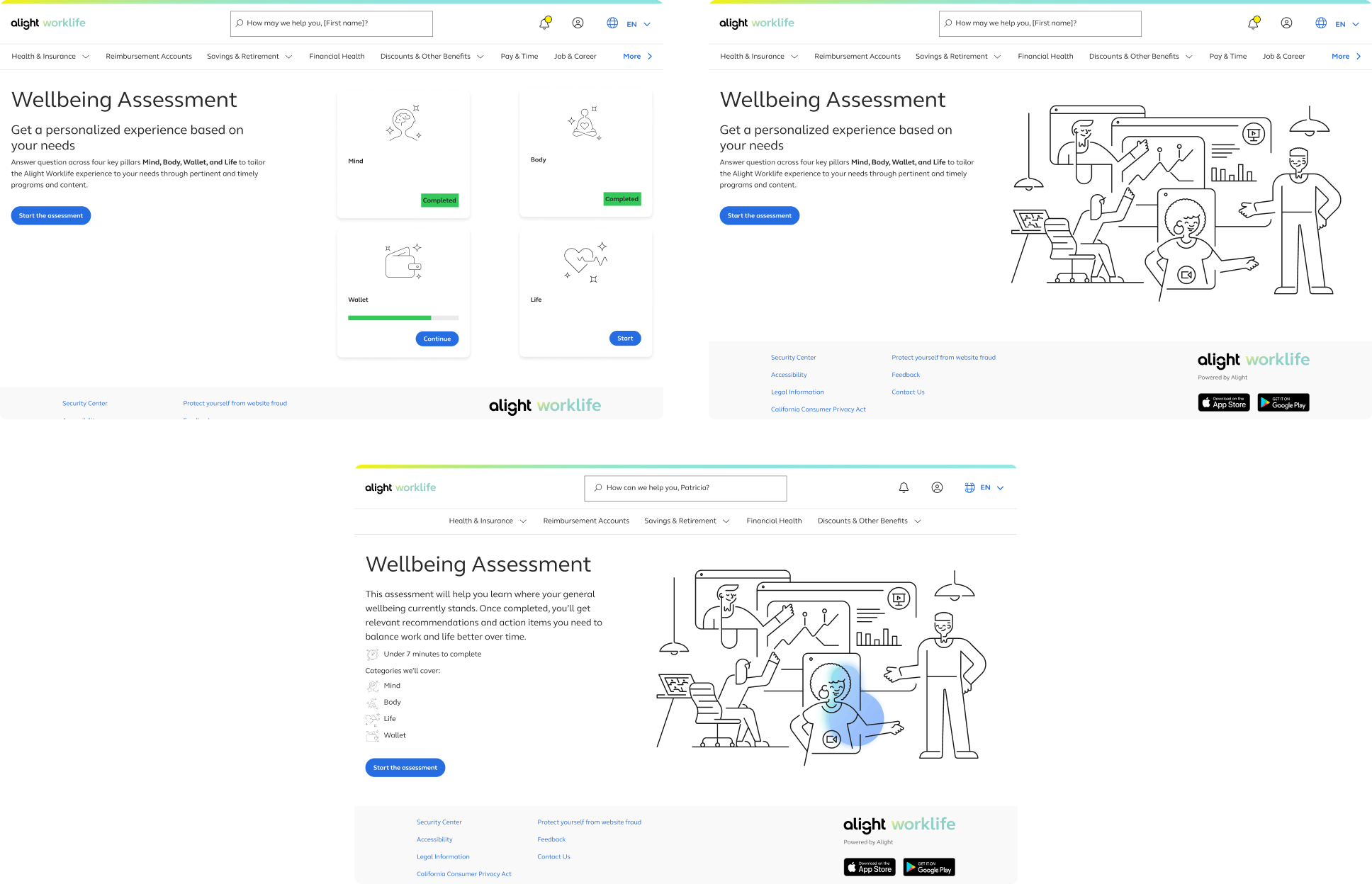Click the Continue Wallet assessment button

[x=437, y=338]
